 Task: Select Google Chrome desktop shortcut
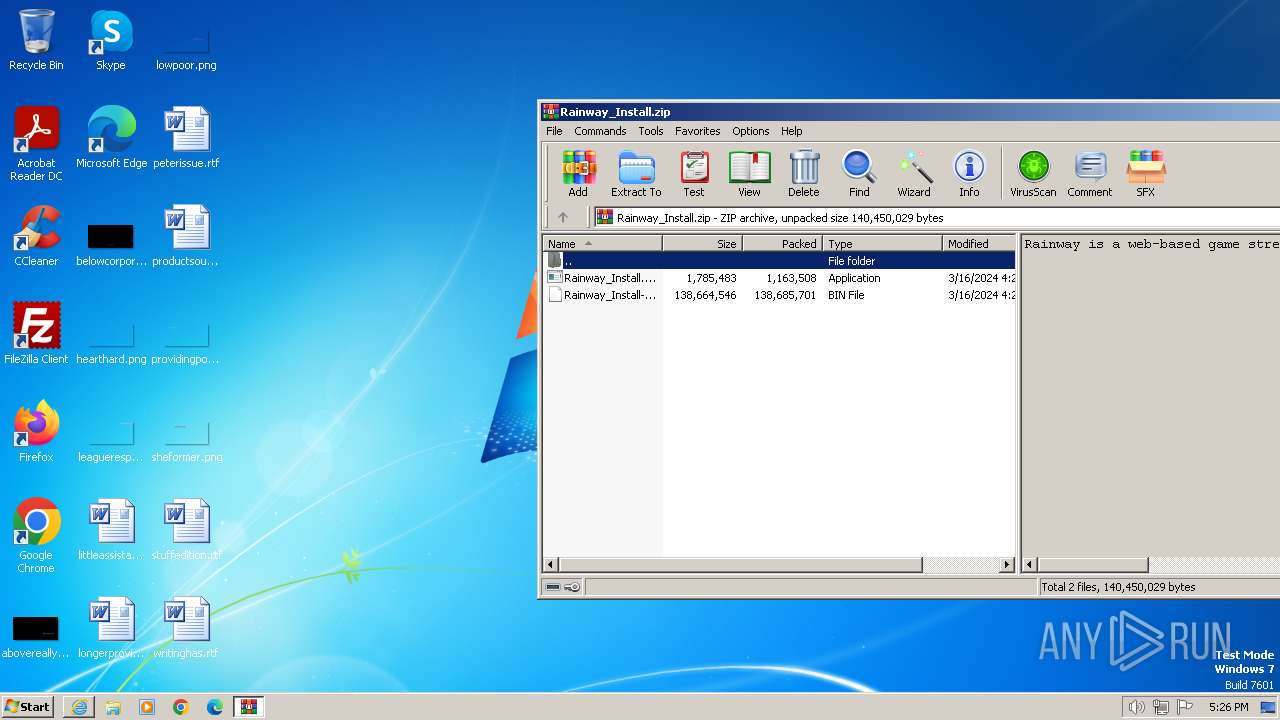36,536
